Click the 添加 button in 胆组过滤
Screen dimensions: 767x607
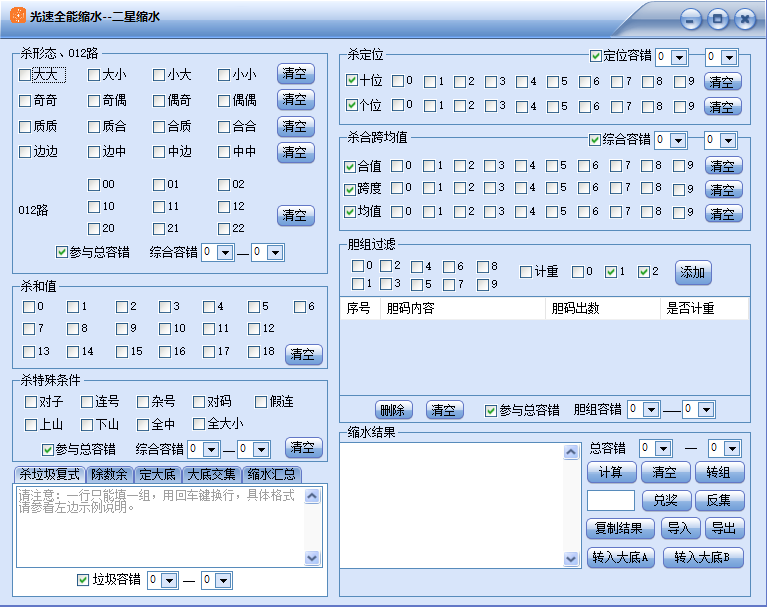[693, 272]
